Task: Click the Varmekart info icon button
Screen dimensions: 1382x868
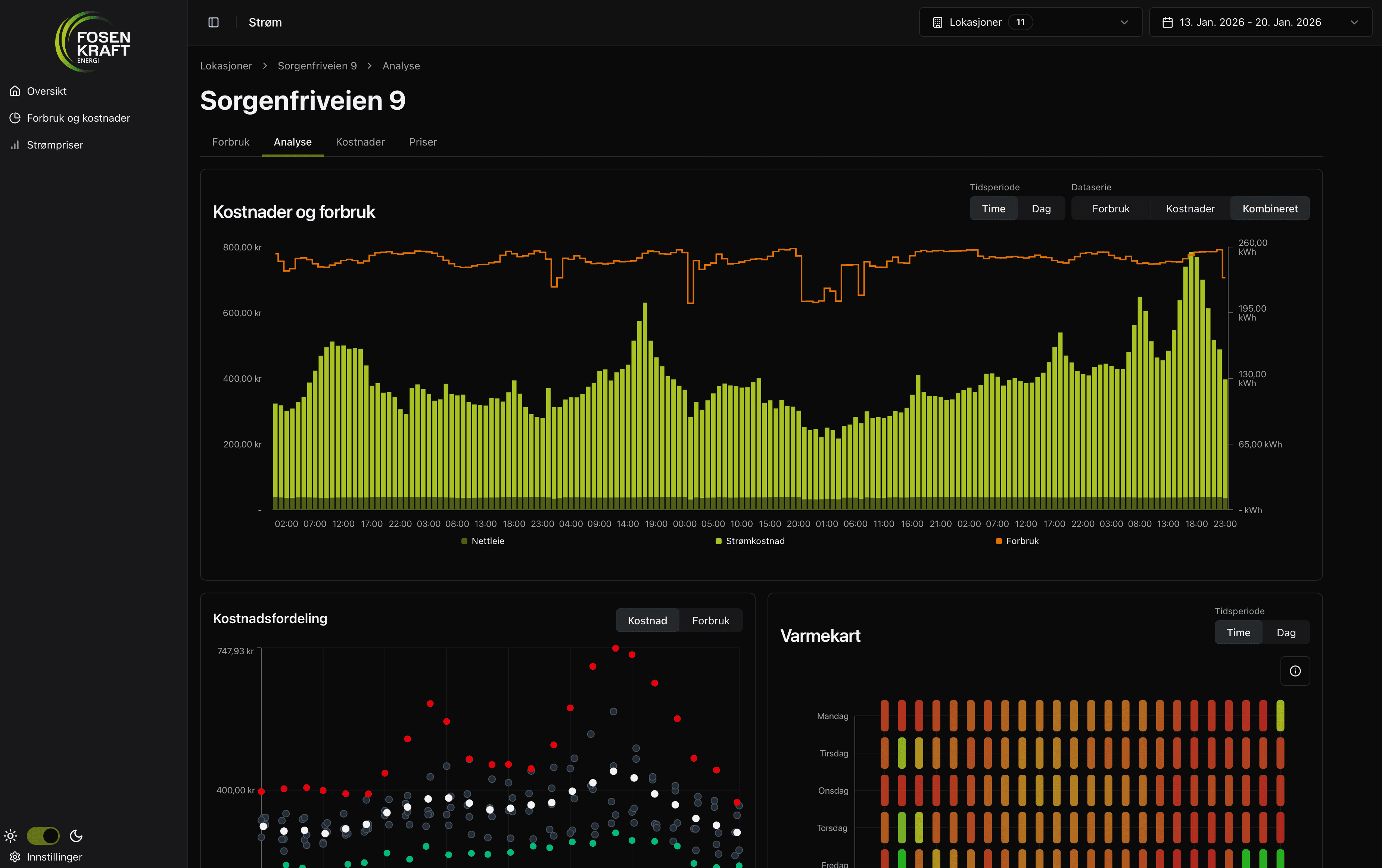Action: [x=1295, y=671]
